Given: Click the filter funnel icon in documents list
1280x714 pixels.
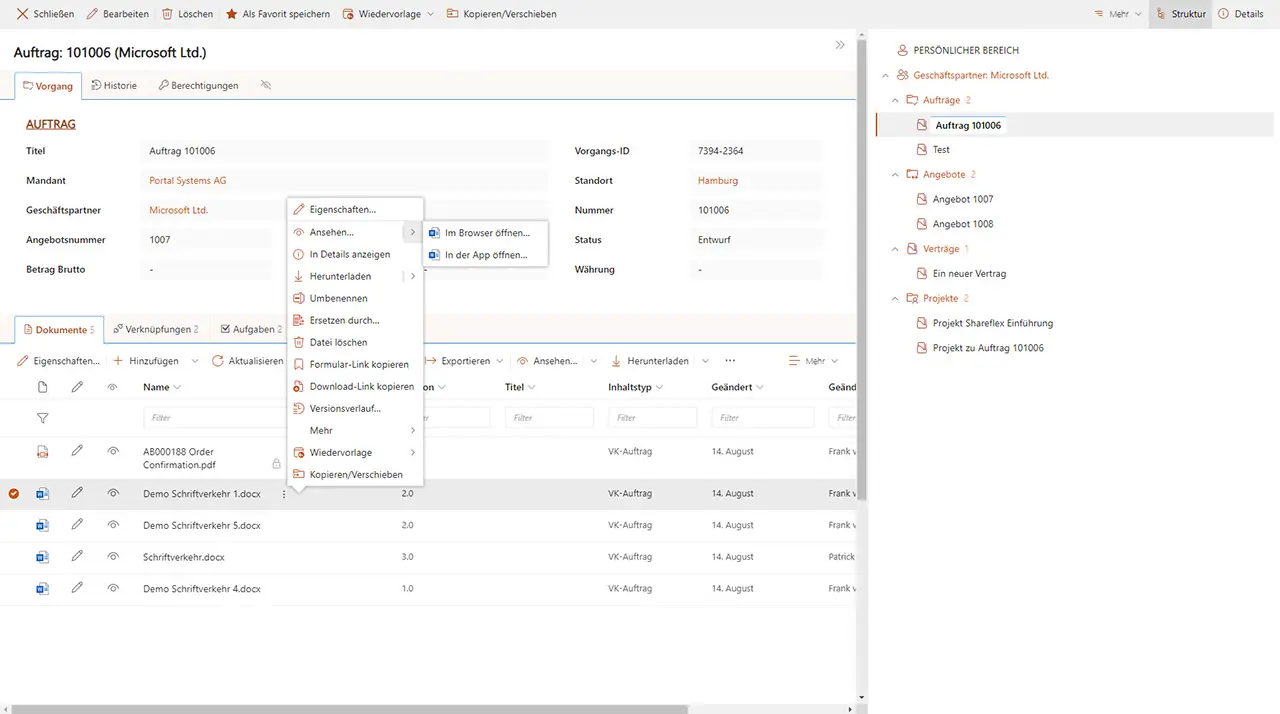Looking at the screenshot, I should pyautogui.click(x=42, y=418).
